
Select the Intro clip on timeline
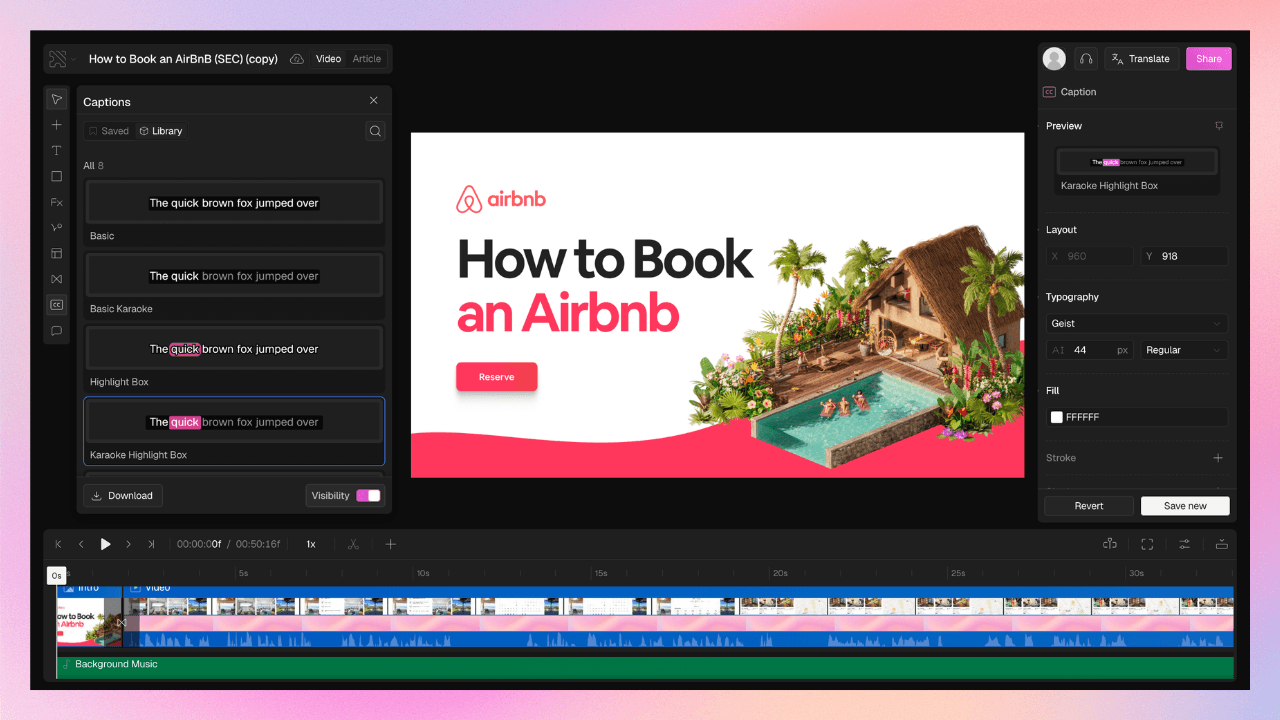tap(89, 616)
